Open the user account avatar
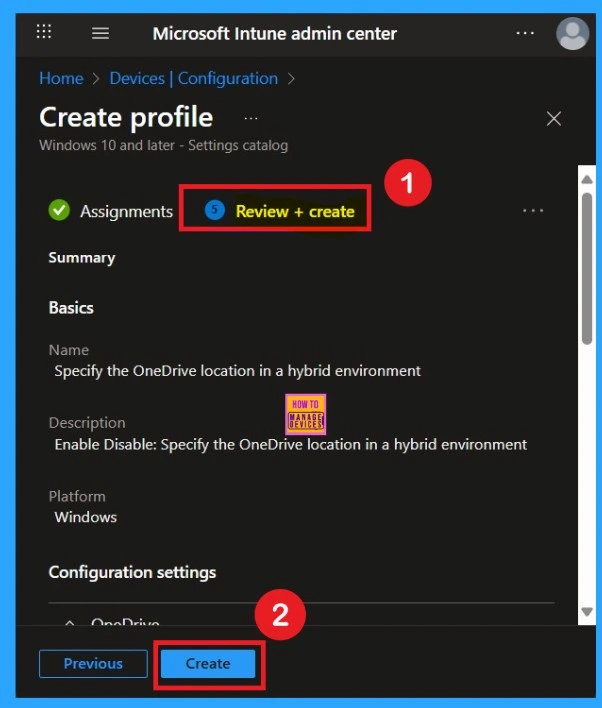Viewport: 602px width, 708px height. pos(572,33)
